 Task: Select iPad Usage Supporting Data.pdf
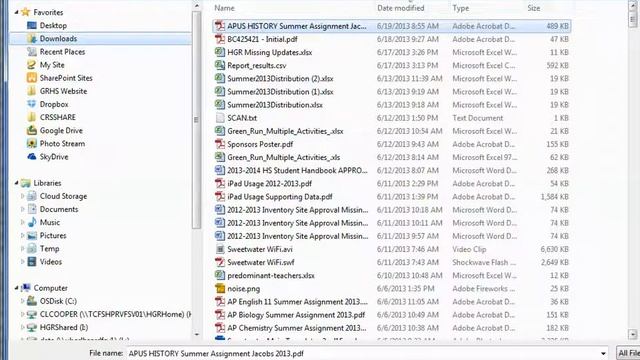pos(392,197)
